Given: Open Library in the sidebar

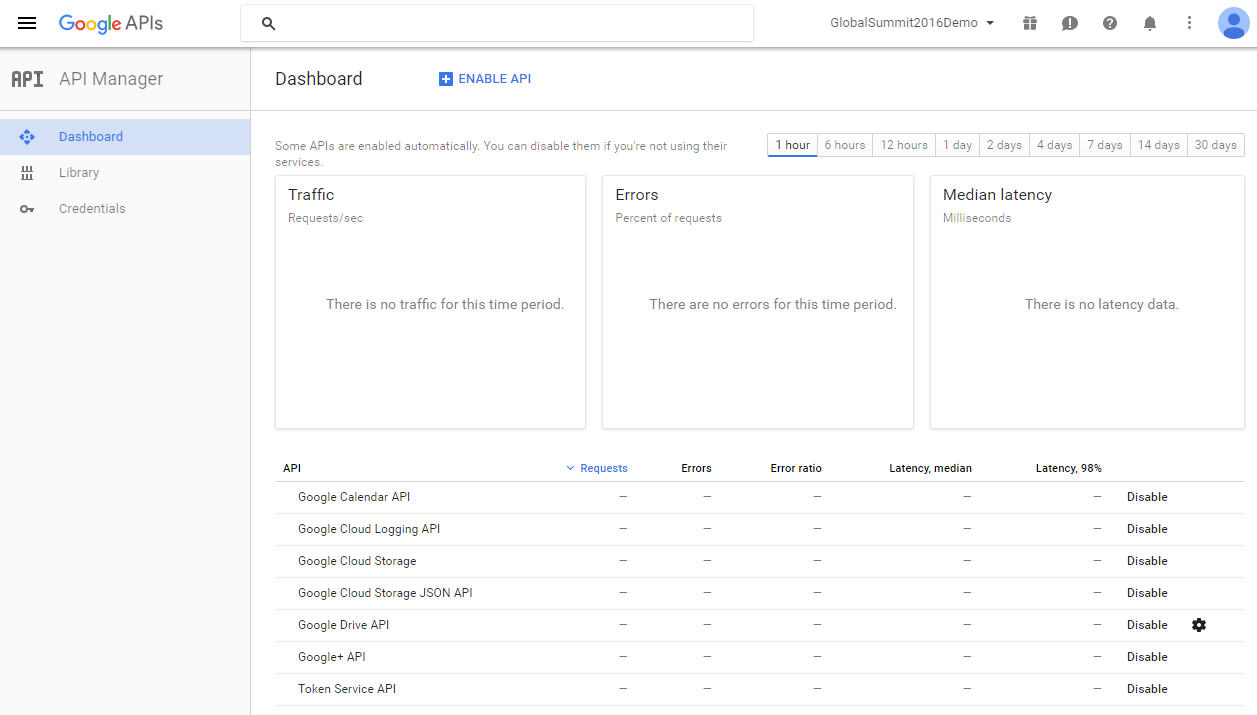Looking at the screenshot, I should click(x=79, y=173).
